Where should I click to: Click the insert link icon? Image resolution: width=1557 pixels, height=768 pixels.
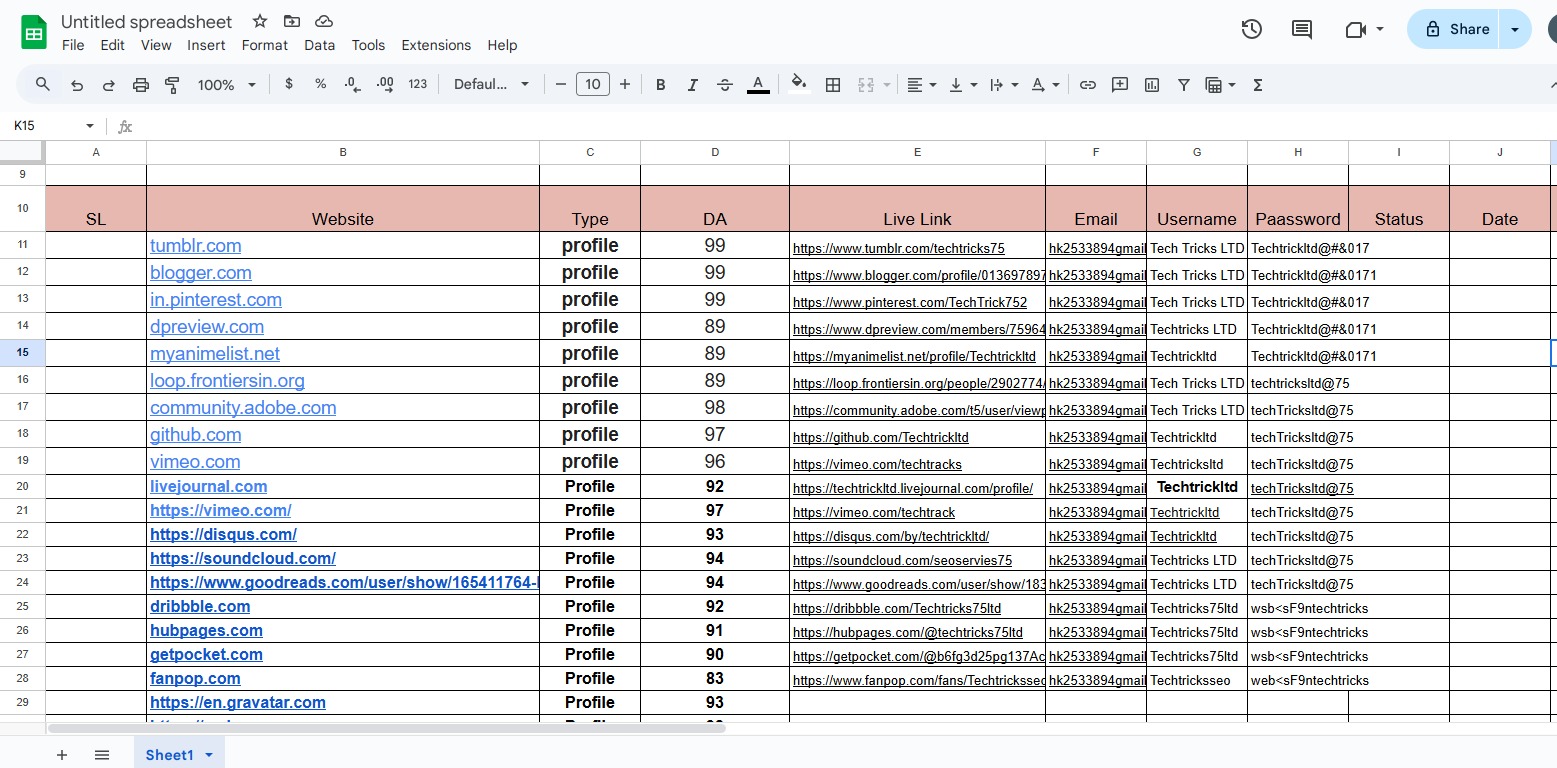[1088, 85]
